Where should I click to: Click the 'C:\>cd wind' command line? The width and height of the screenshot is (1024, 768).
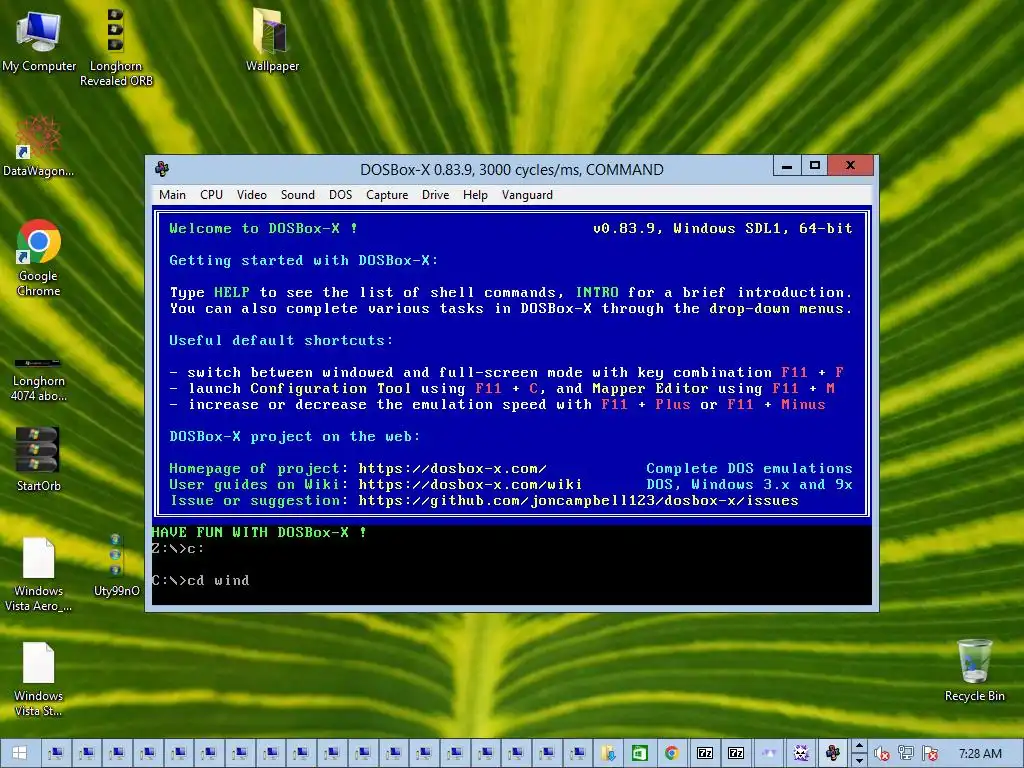tap(200, 581)
